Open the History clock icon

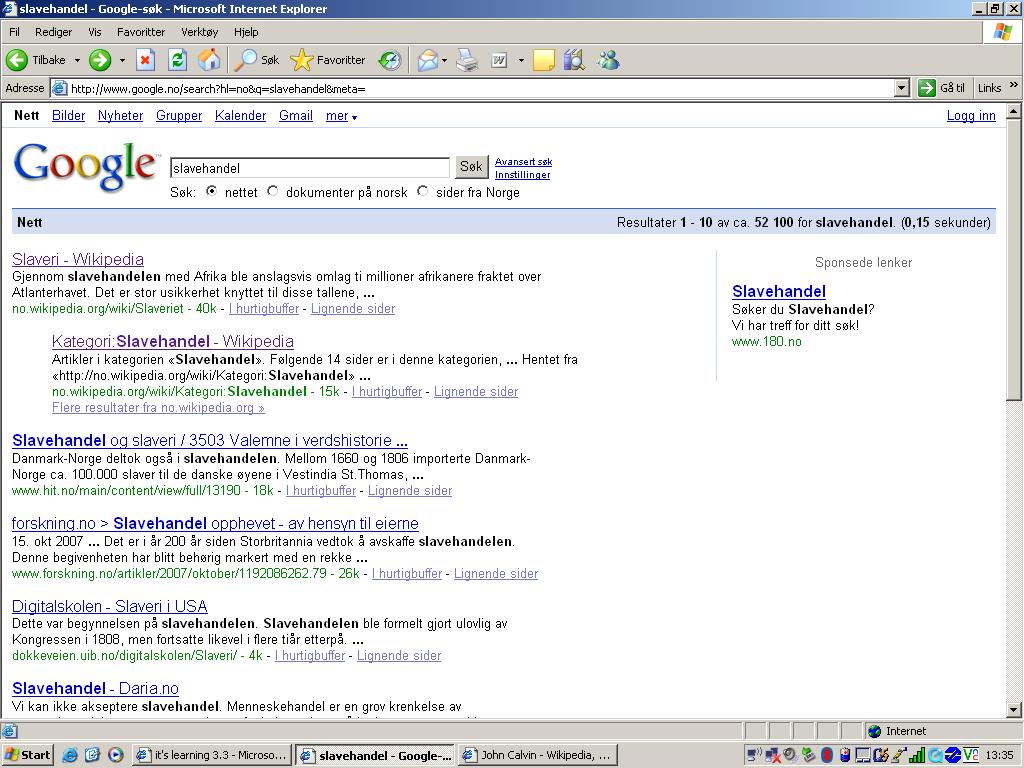coord(390,60)
